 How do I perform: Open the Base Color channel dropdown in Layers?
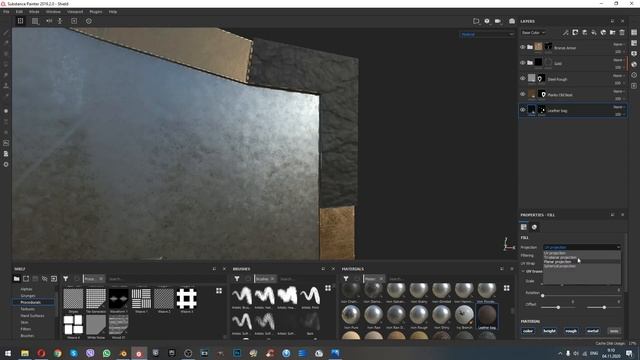coord(533,33)
